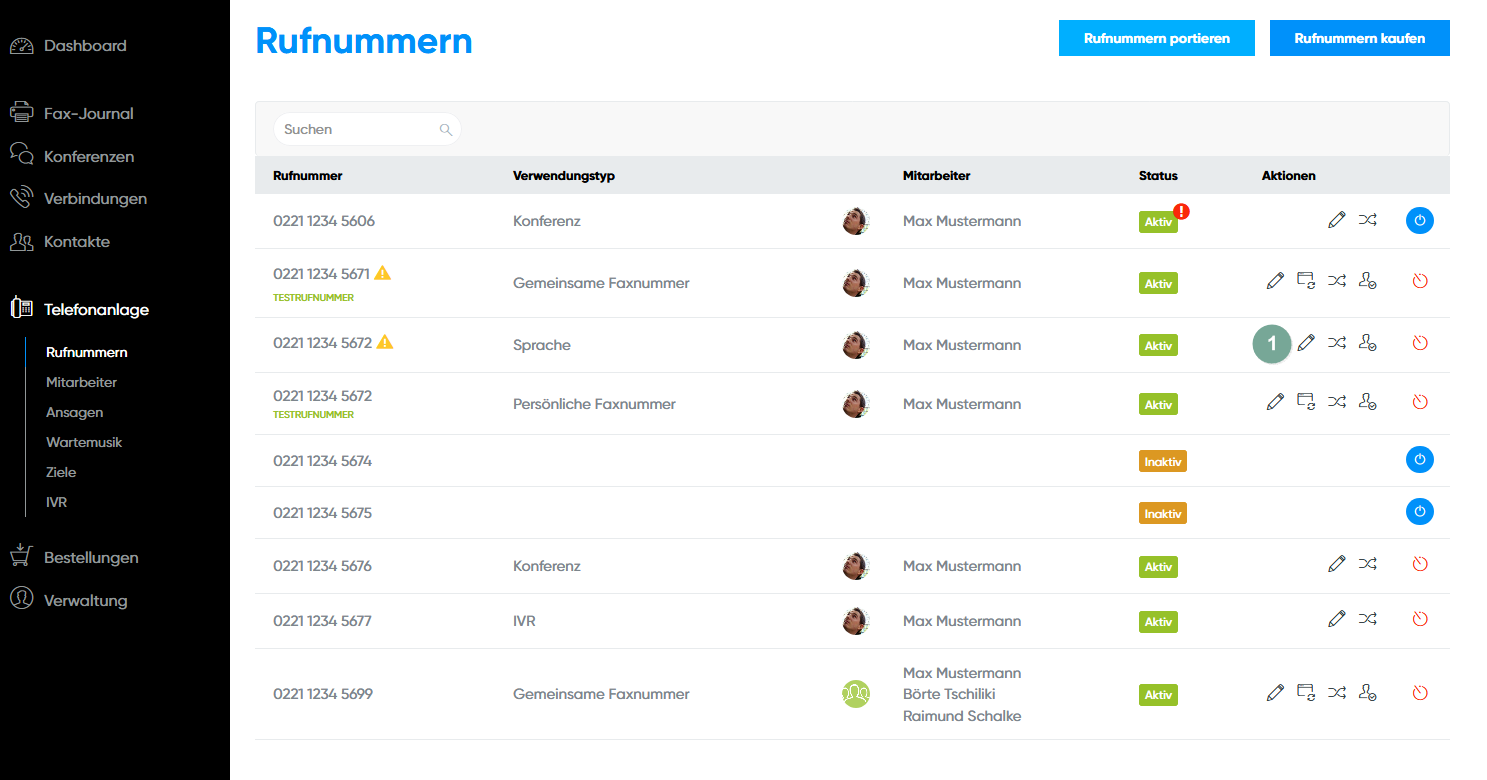This screenshot has height=780, width=1487.
Task: Click user checkmark icon for 0221 1234 5699
Action: [1368, 692]
